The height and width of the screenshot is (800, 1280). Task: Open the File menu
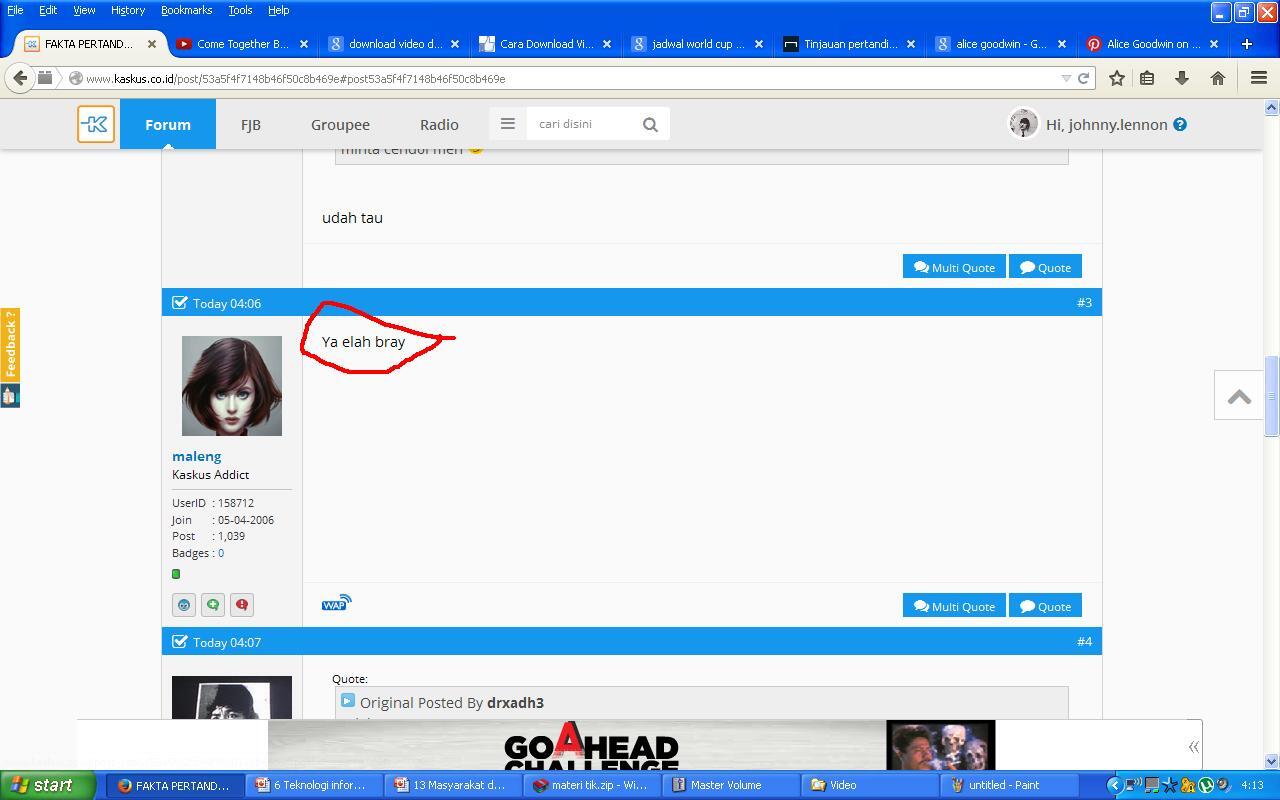pyautogui.click(x=15, y=10)
